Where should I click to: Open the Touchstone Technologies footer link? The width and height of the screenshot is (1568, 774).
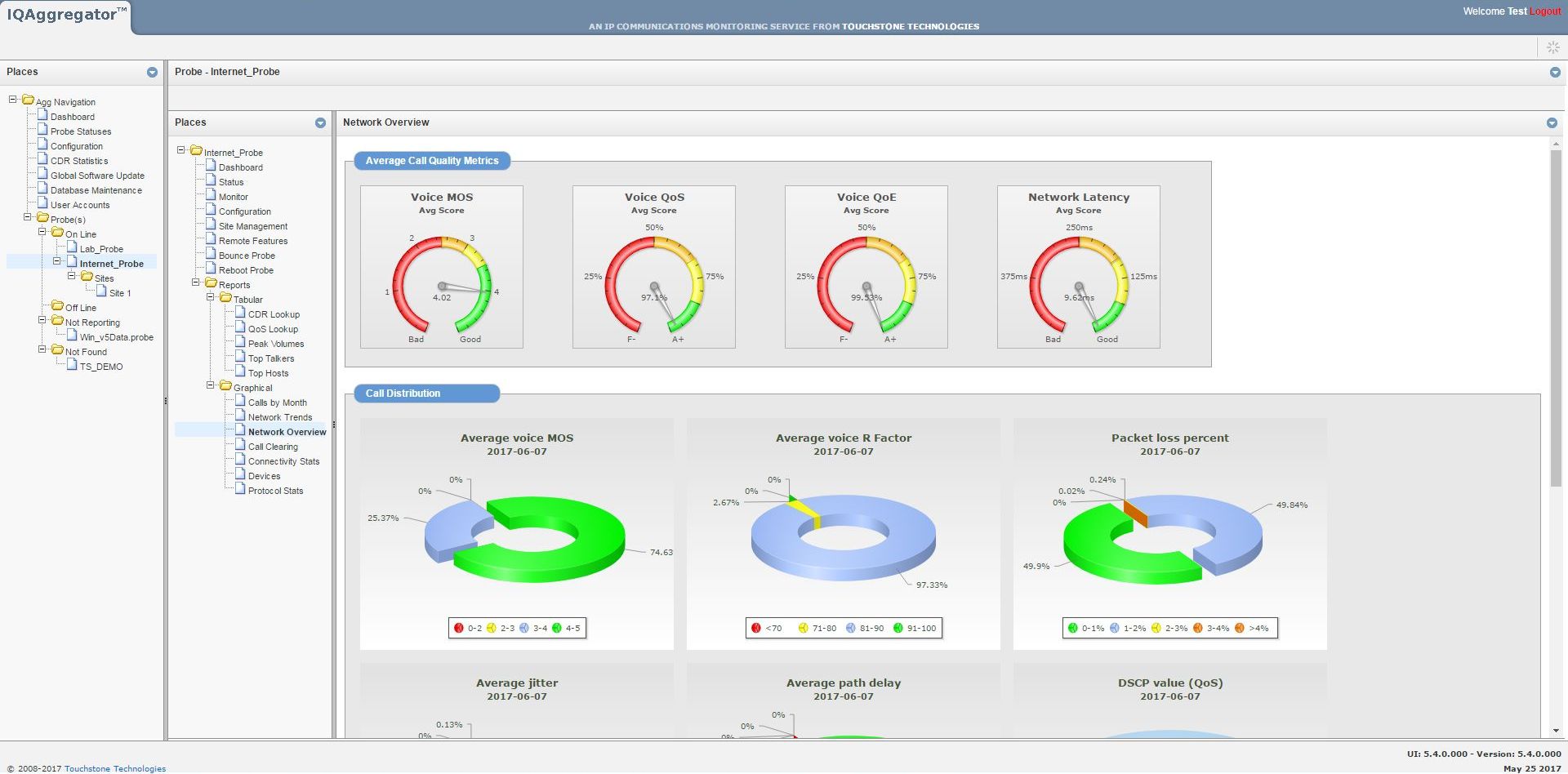[x=115, y=768]
